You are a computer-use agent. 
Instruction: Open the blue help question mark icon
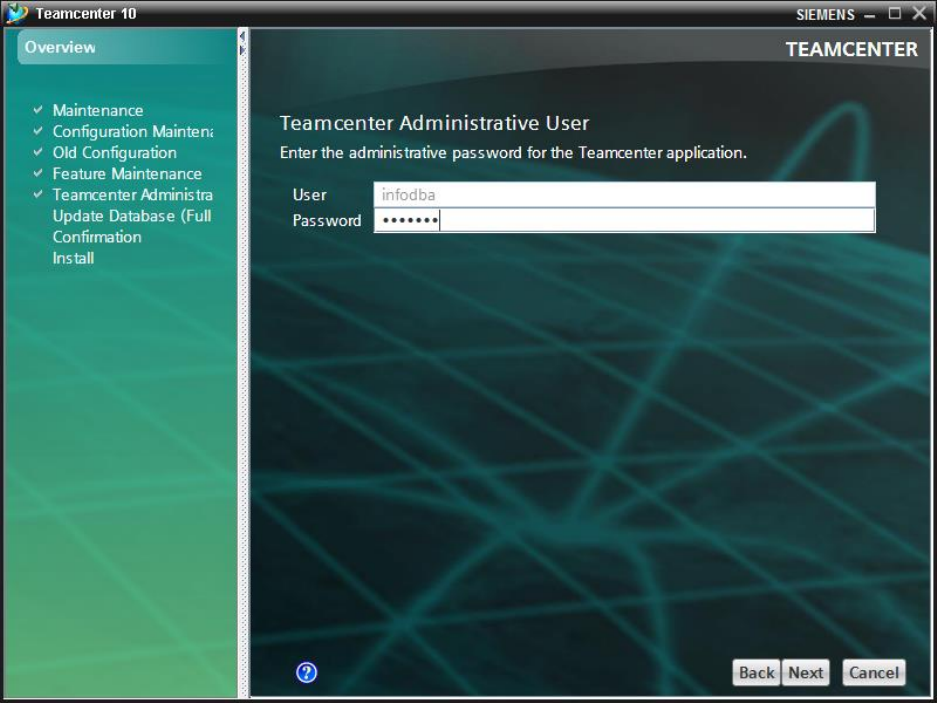point(307,673)
